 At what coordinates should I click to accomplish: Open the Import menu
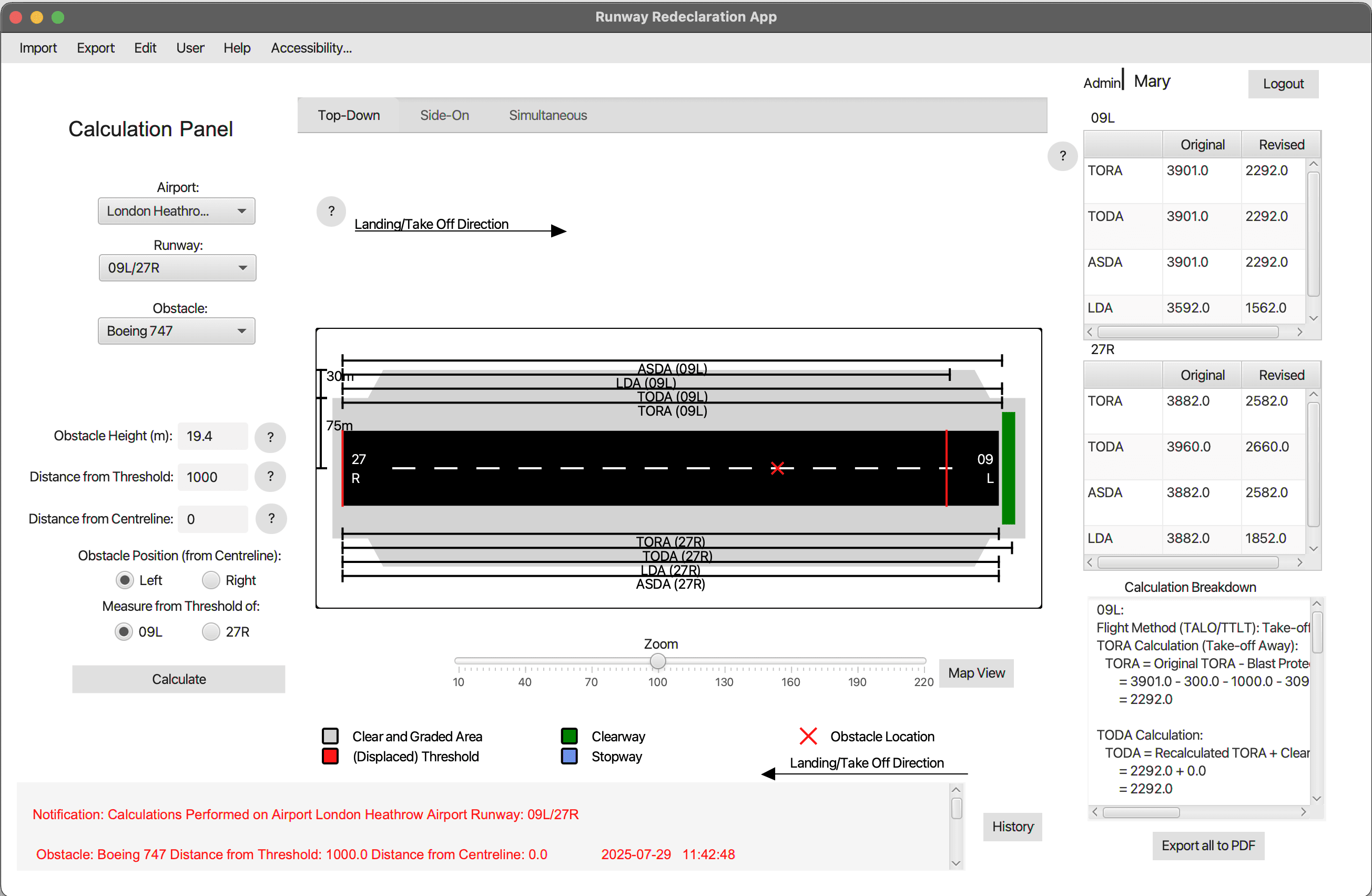click(38, 48)
